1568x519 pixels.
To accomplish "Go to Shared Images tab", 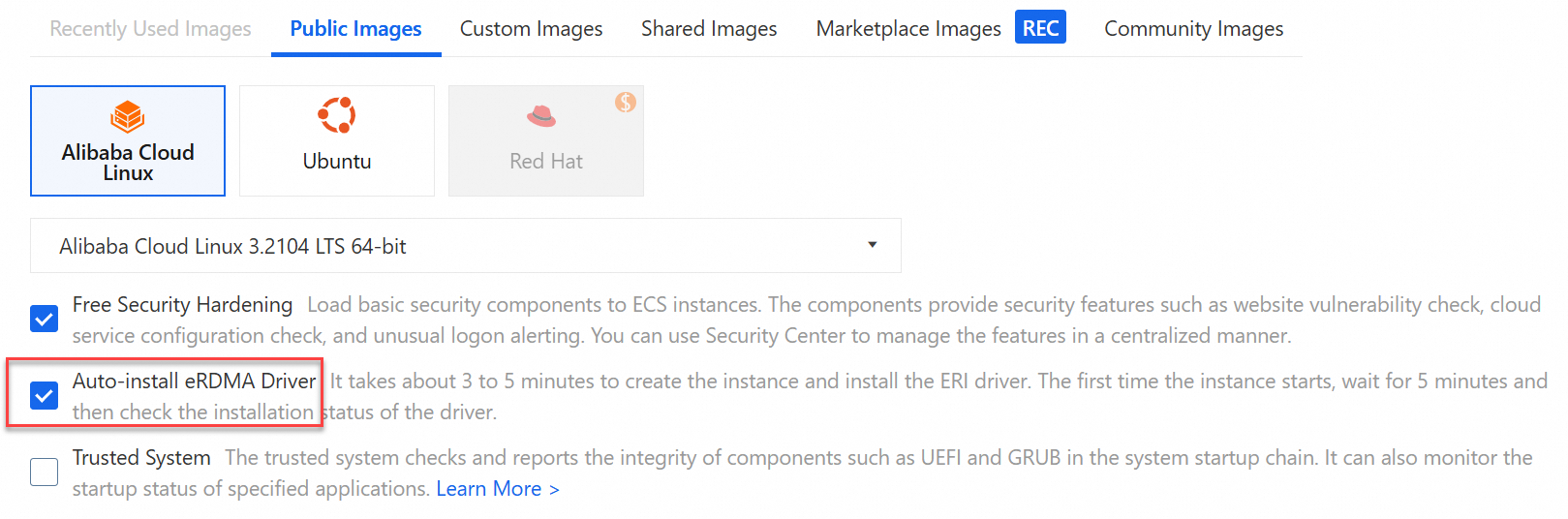I will click(709, 29).
